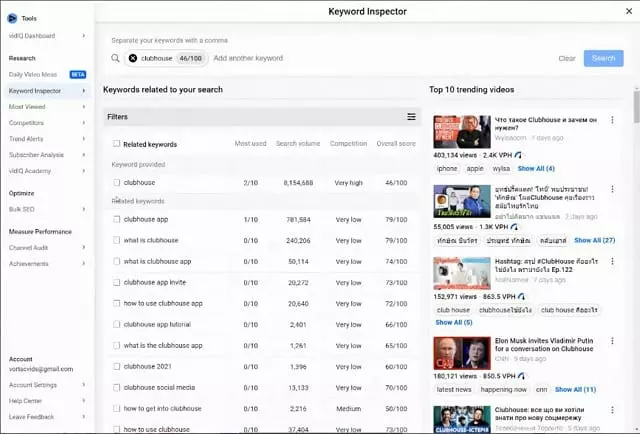This screenshot has width=640, height=434.
Task: Check the 'how to use clubhouse app' row
Action: [116, 303]
